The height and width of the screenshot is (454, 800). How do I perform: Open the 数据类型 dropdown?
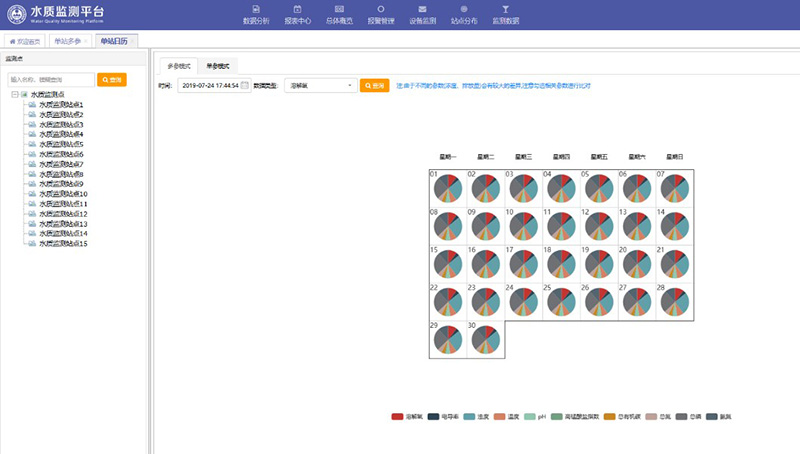pyautogui.click(x=320, y=86)
